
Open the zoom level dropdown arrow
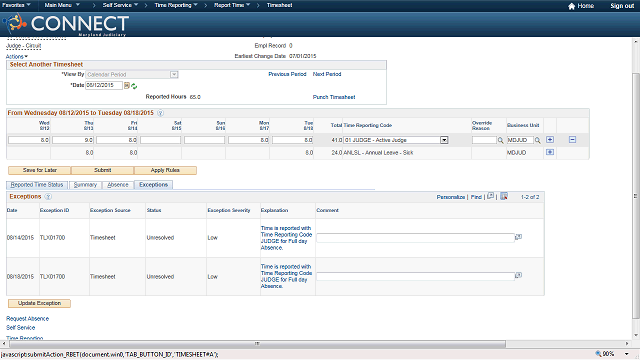pyautogui.click(x=627, y=354)
